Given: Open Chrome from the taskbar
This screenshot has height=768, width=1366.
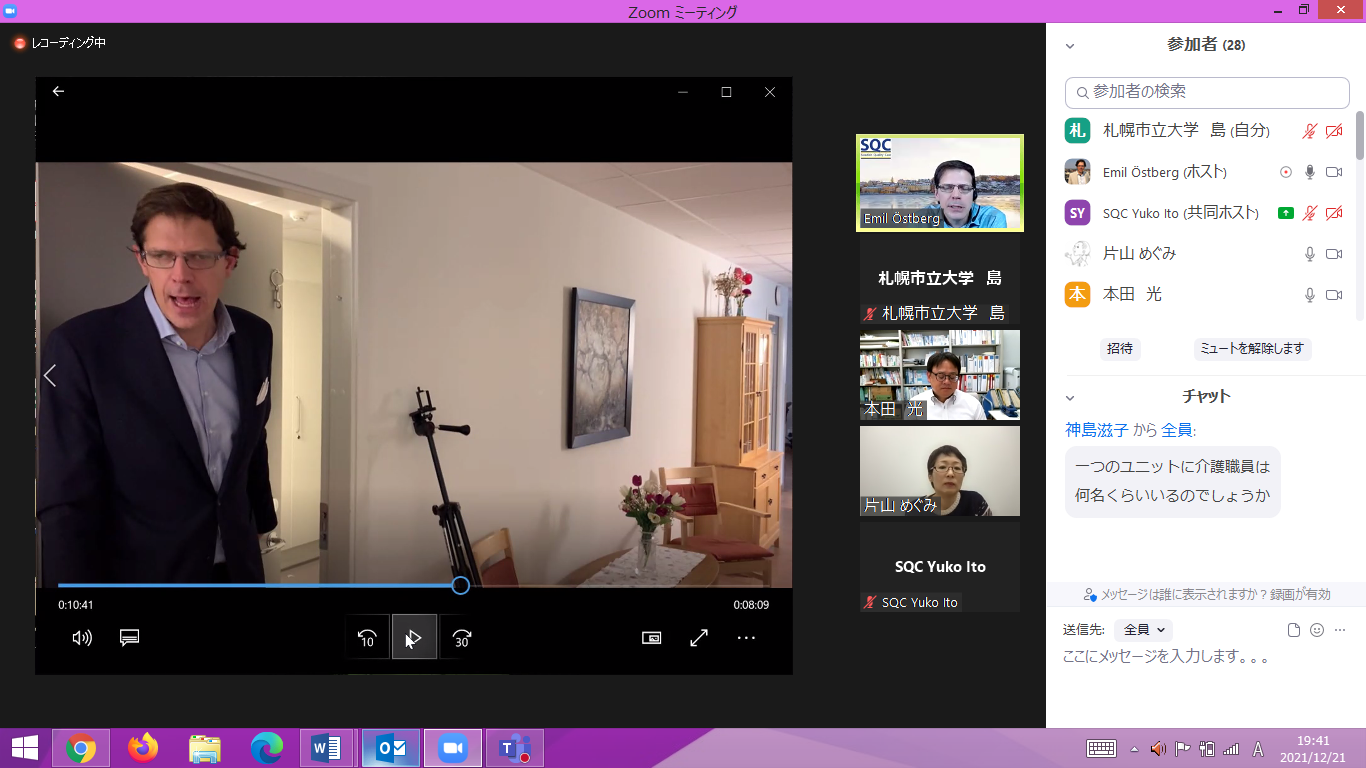Looking at the screenshot, I should coord(81,748).
